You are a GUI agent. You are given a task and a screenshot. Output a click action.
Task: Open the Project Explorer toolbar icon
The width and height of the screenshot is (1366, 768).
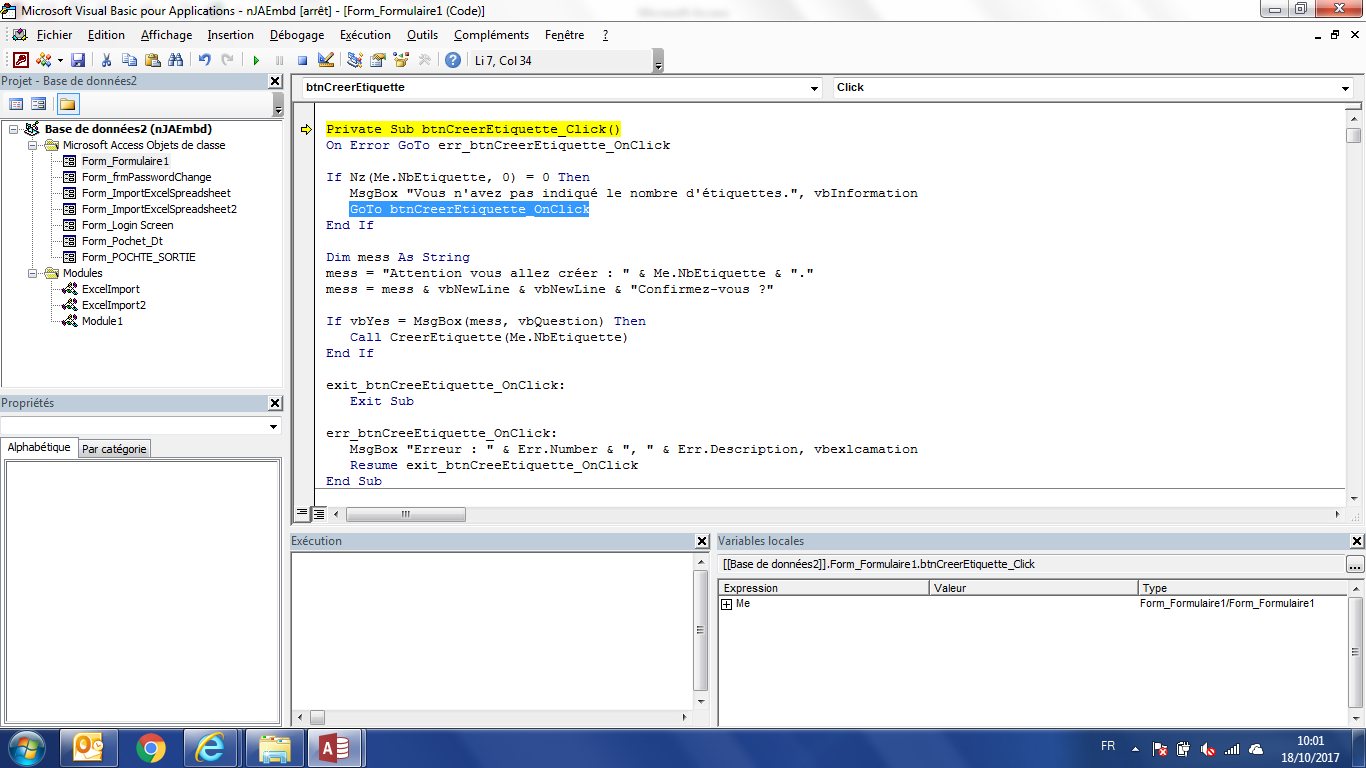(354, 60)
